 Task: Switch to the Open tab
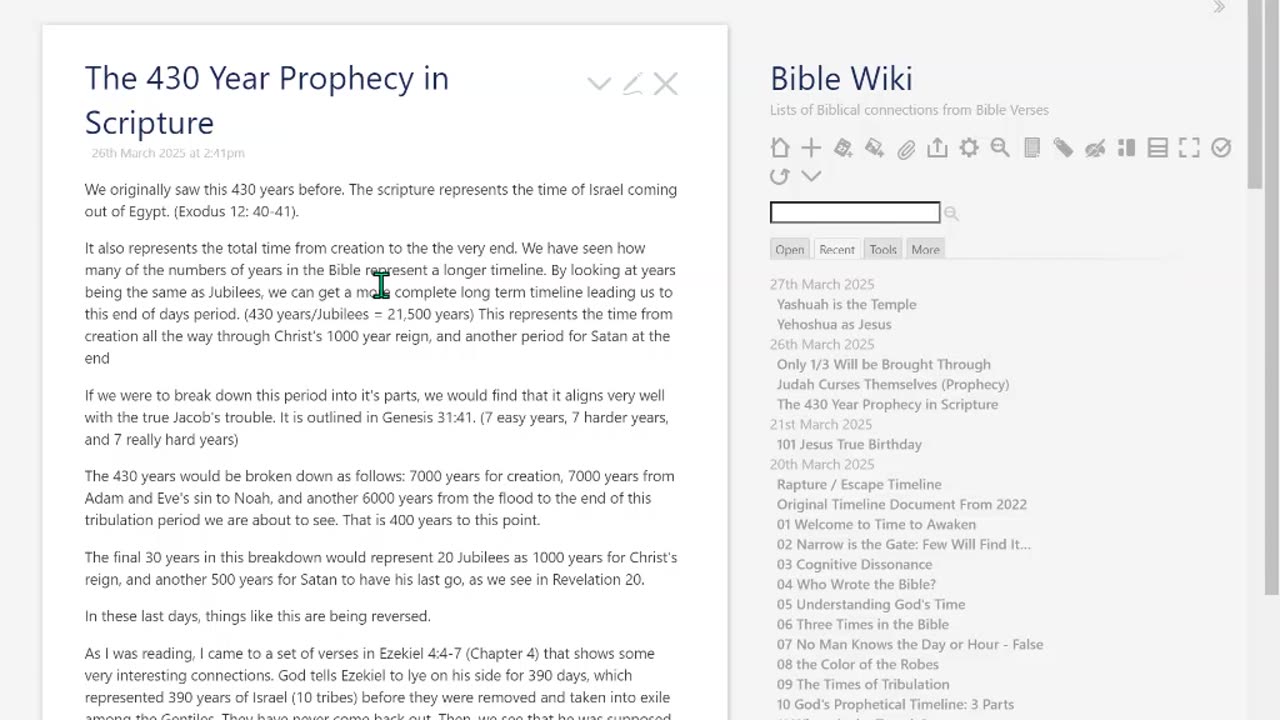point(789,249)
